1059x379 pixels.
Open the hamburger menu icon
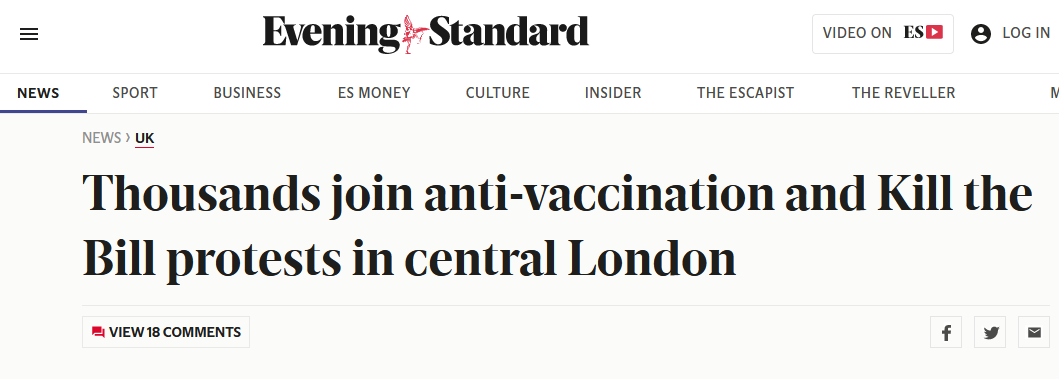click(29, 34)
